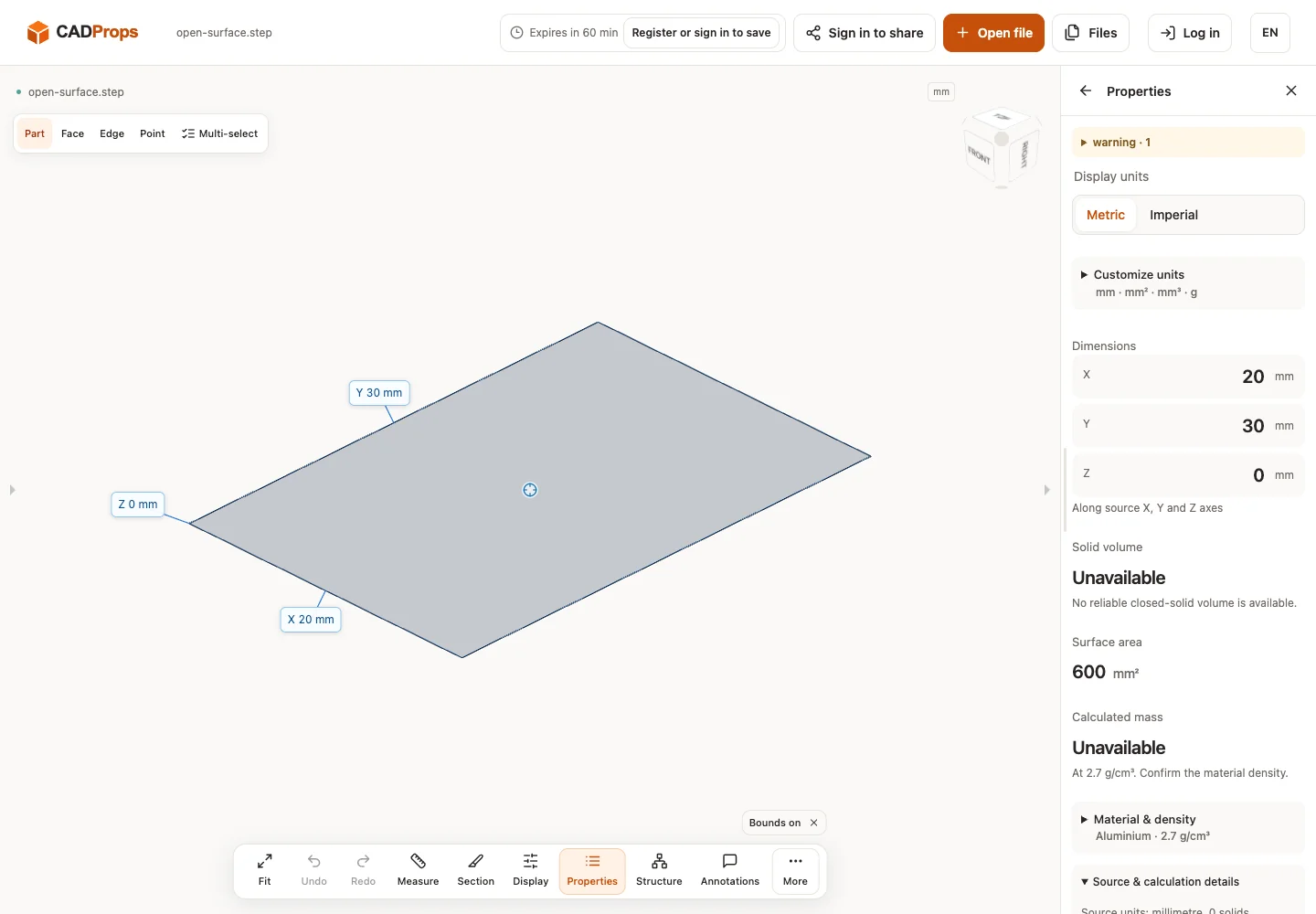
Task: Click the open-surface.step file name in viewport
Action: pyautogui.click(x=76, y=92)
